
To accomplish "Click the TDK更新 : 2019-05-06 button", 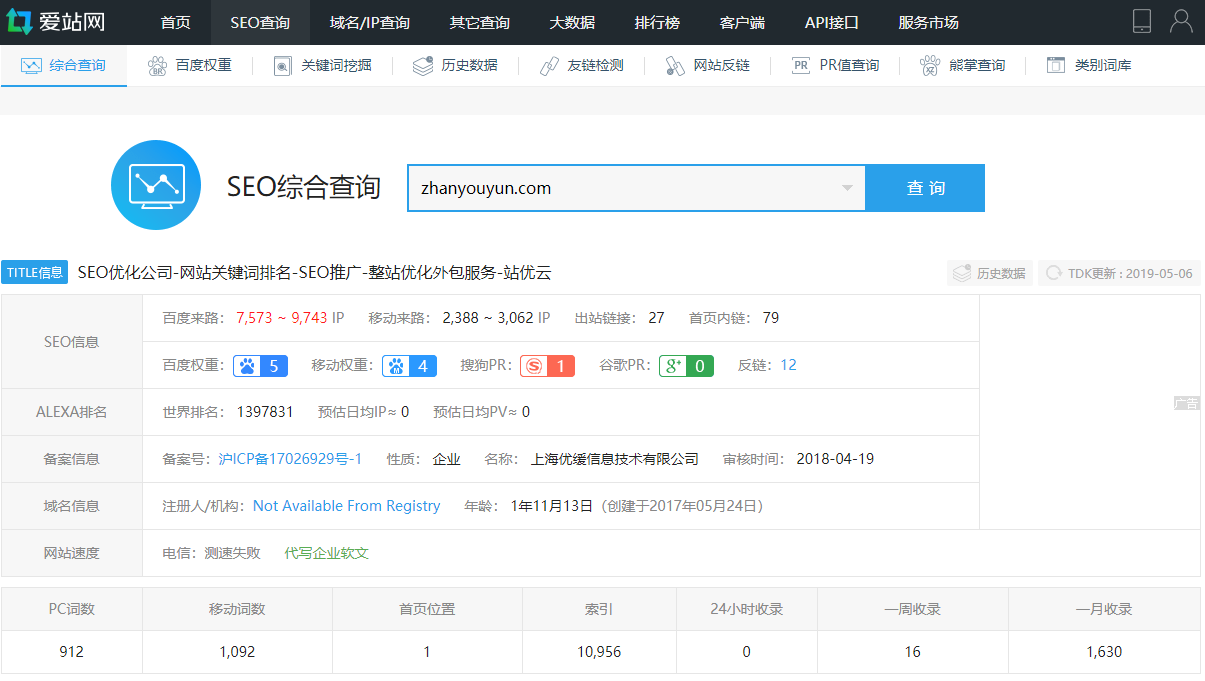I will point(1119,273).
